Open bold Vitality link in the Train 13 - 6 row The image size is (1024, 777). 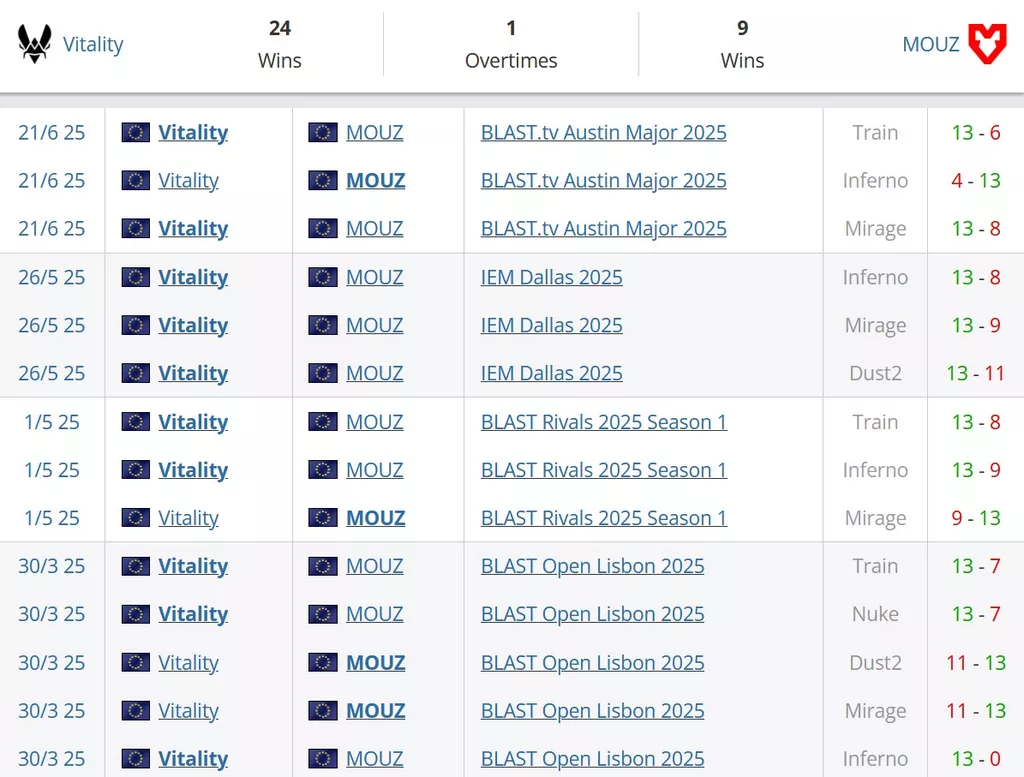pyautogui.click(x=193, y=133)
